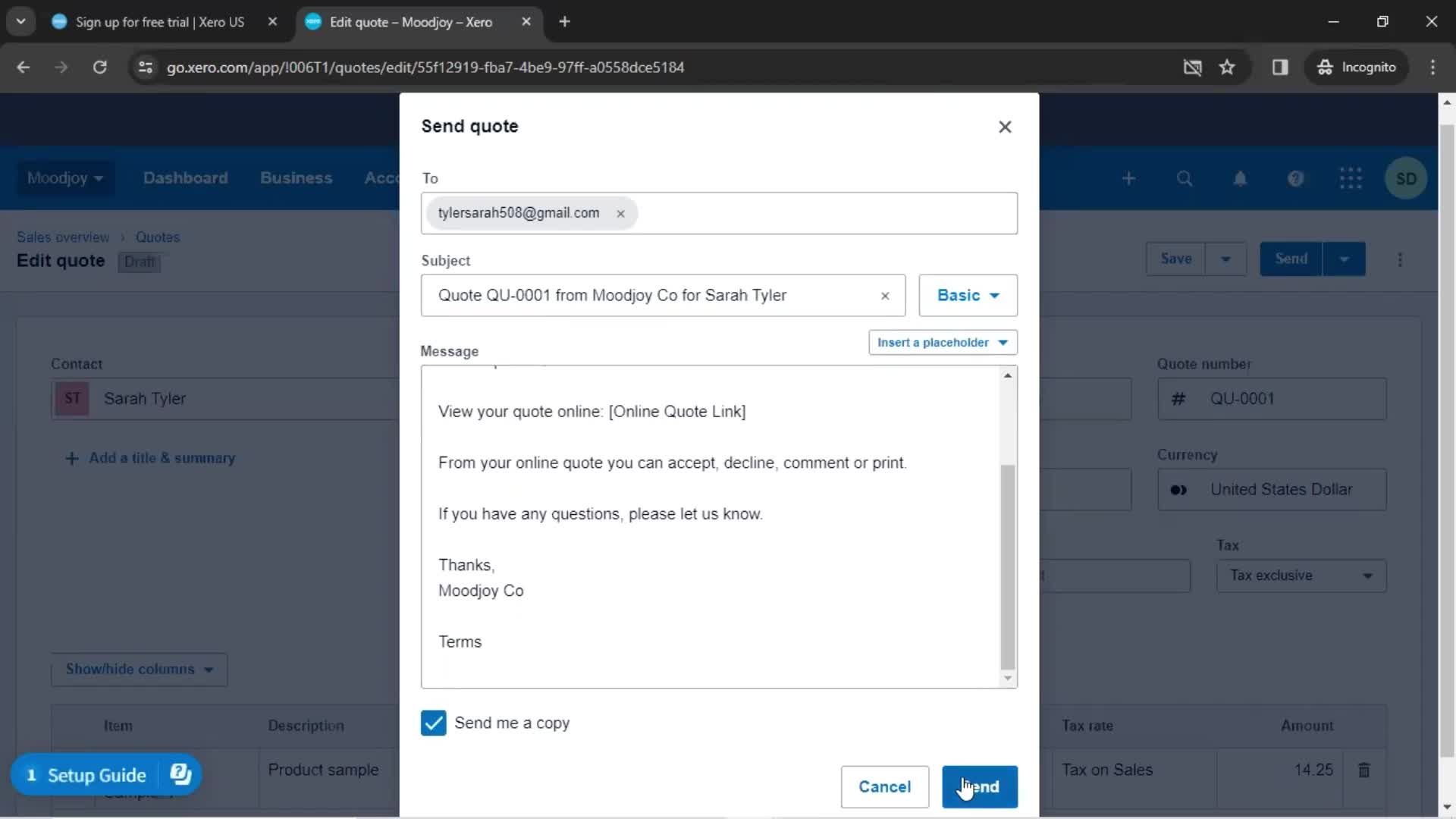Bookmark this page with star icon
The image size is (1456, 819).
tap(1227, 67)
